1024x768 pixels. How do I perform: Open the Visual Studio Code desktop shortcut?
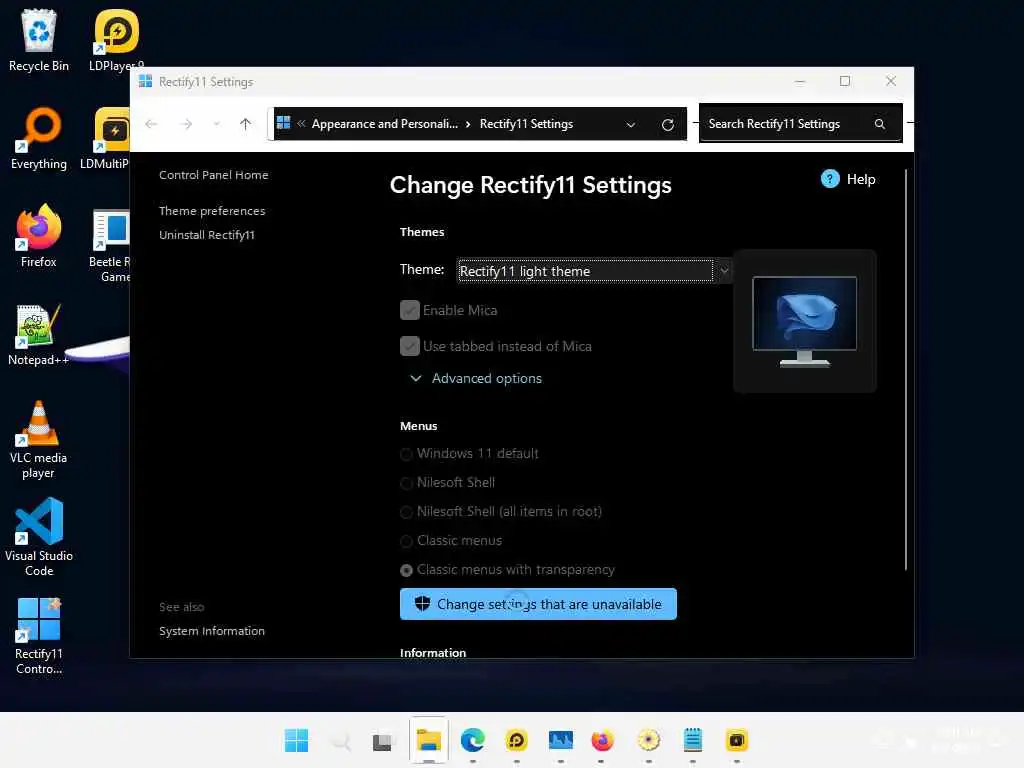tap(39, 537)
